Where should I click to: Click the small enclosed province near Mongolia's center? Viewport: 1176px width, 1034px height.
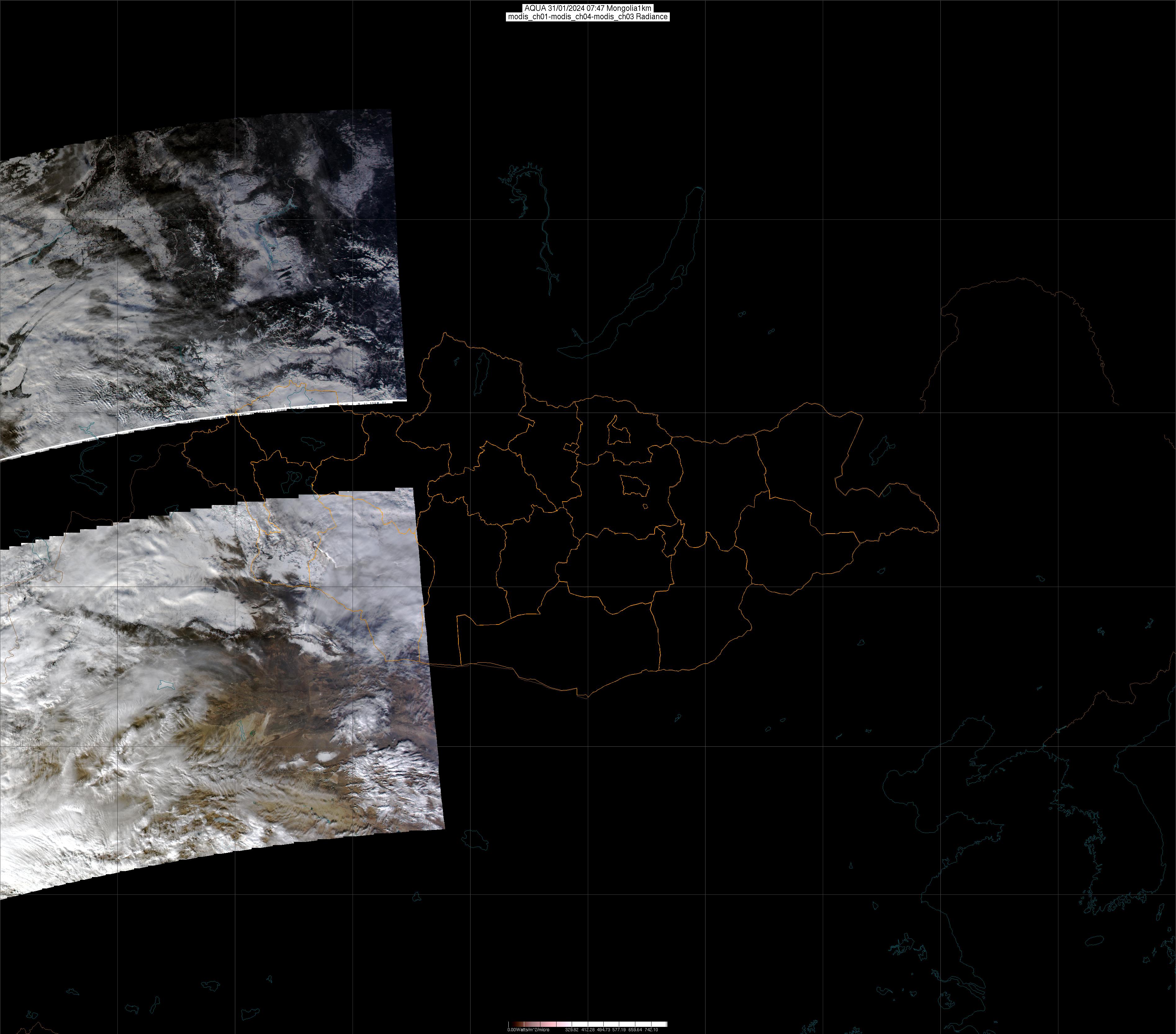point(635,486)
